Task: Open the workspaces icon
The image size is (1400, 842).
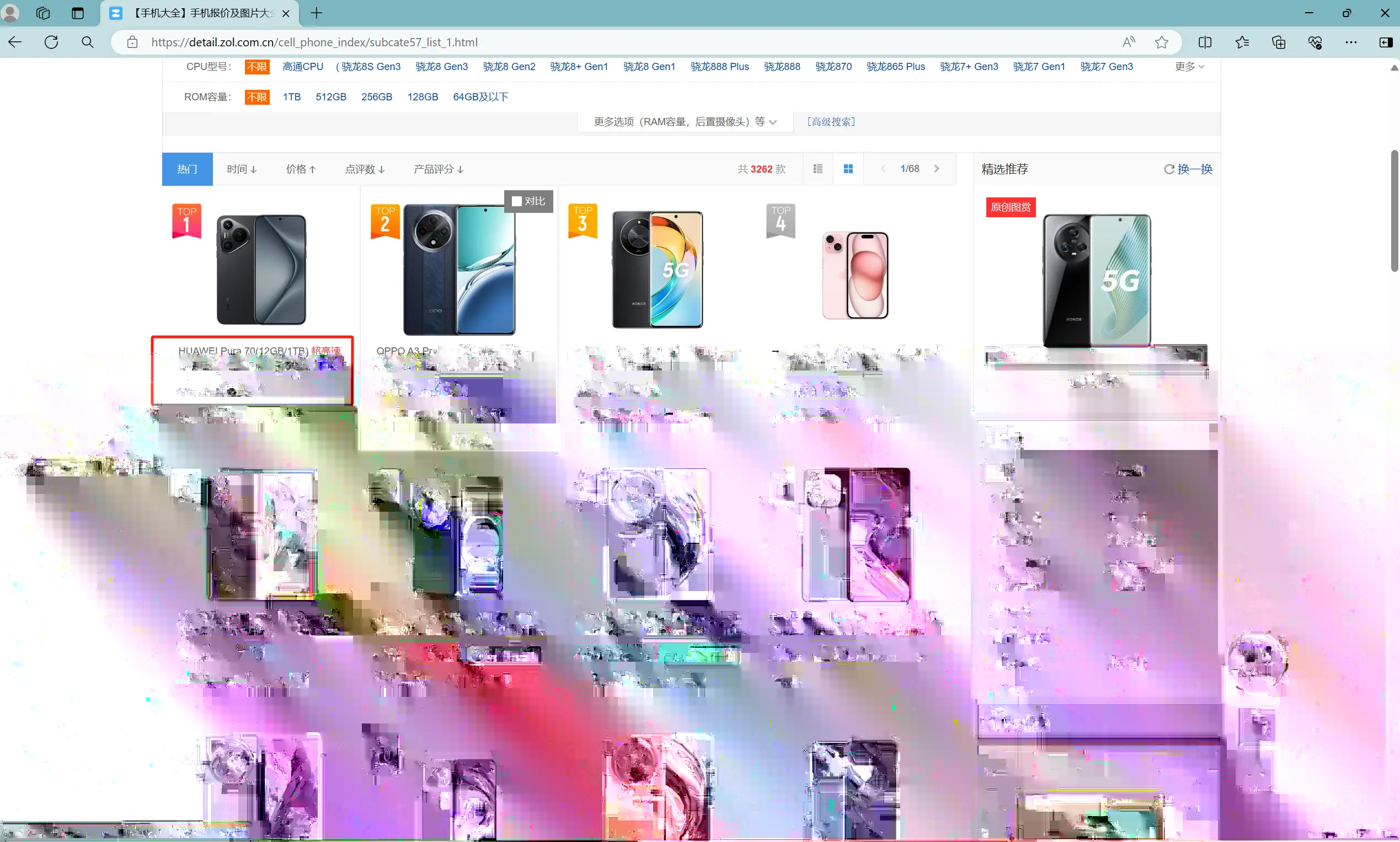Action: pos(43,13)
